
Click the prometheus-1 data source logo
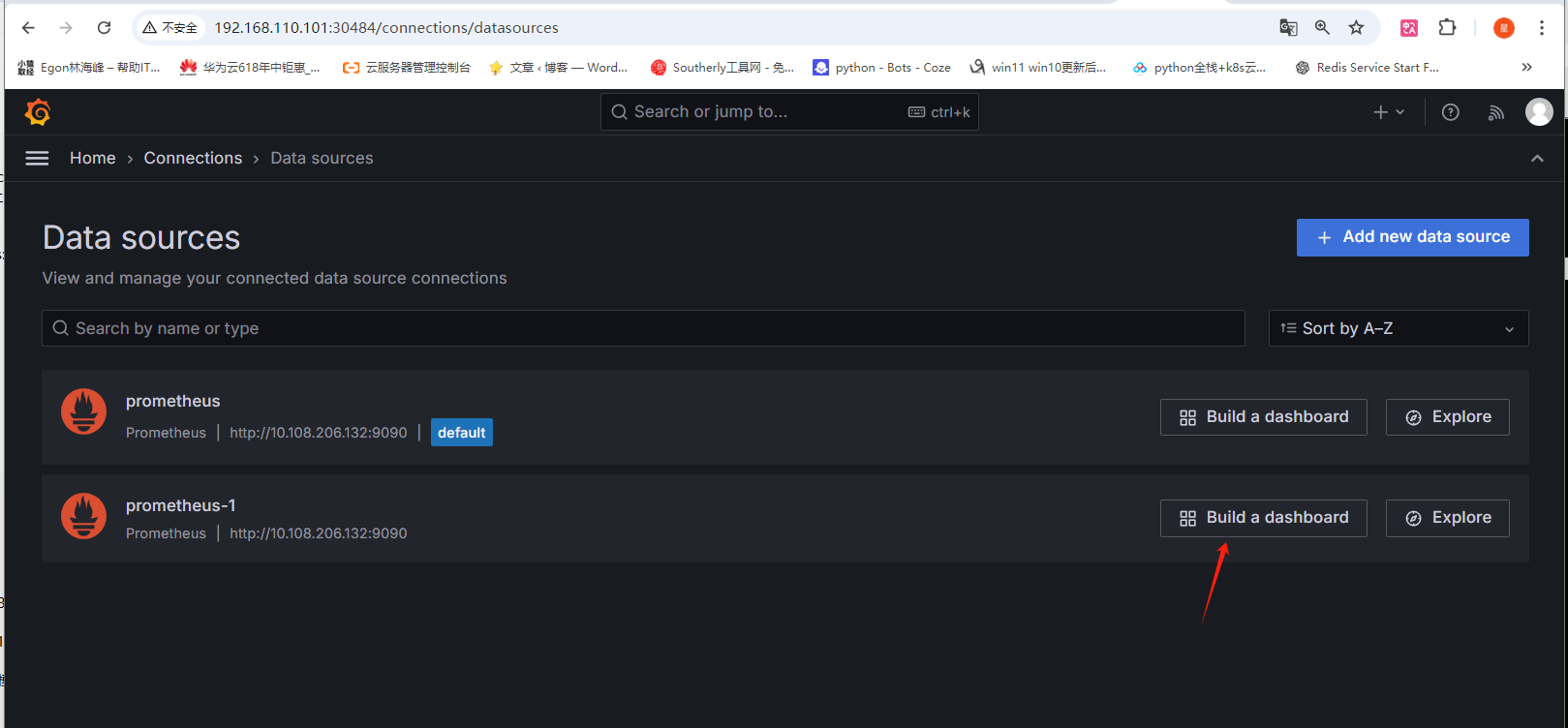coord(84,516)
